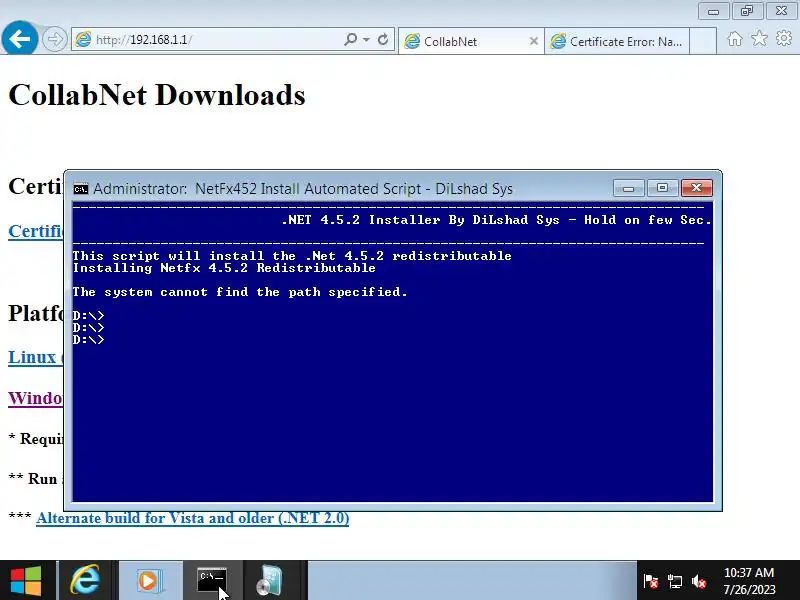
Task: Maximize the NetFx452 command prompt window
Action: coord(662,188)
